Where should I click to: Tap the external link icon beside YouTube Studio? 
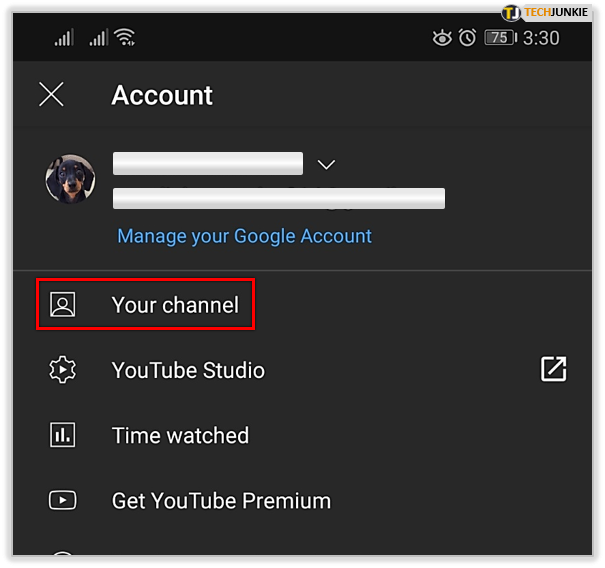[553, 369]
